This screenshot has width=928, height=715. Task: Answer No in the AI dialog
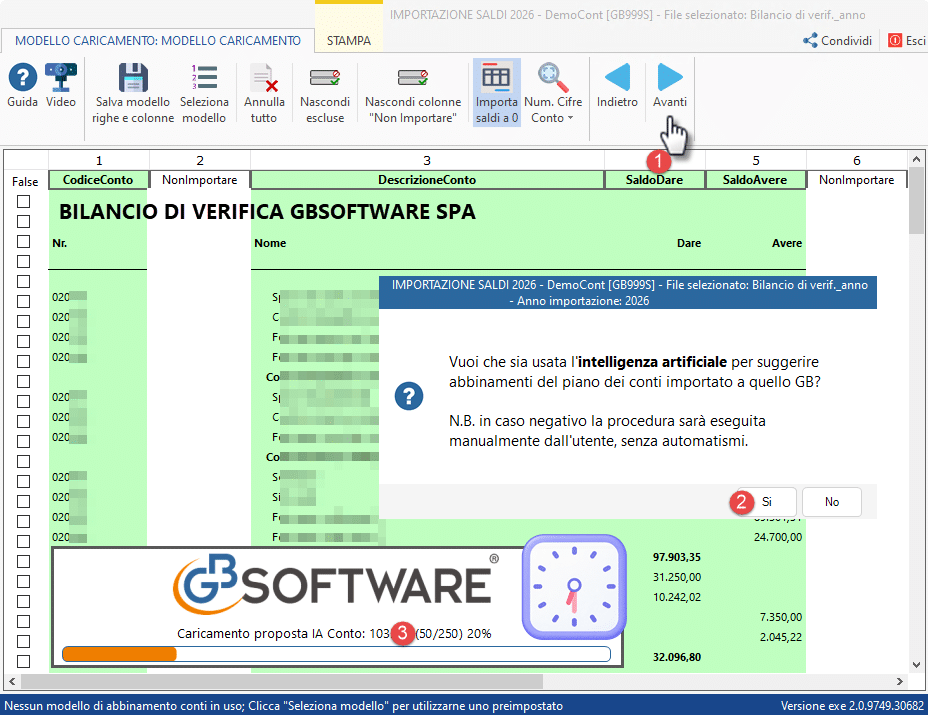tap(832, 502)
